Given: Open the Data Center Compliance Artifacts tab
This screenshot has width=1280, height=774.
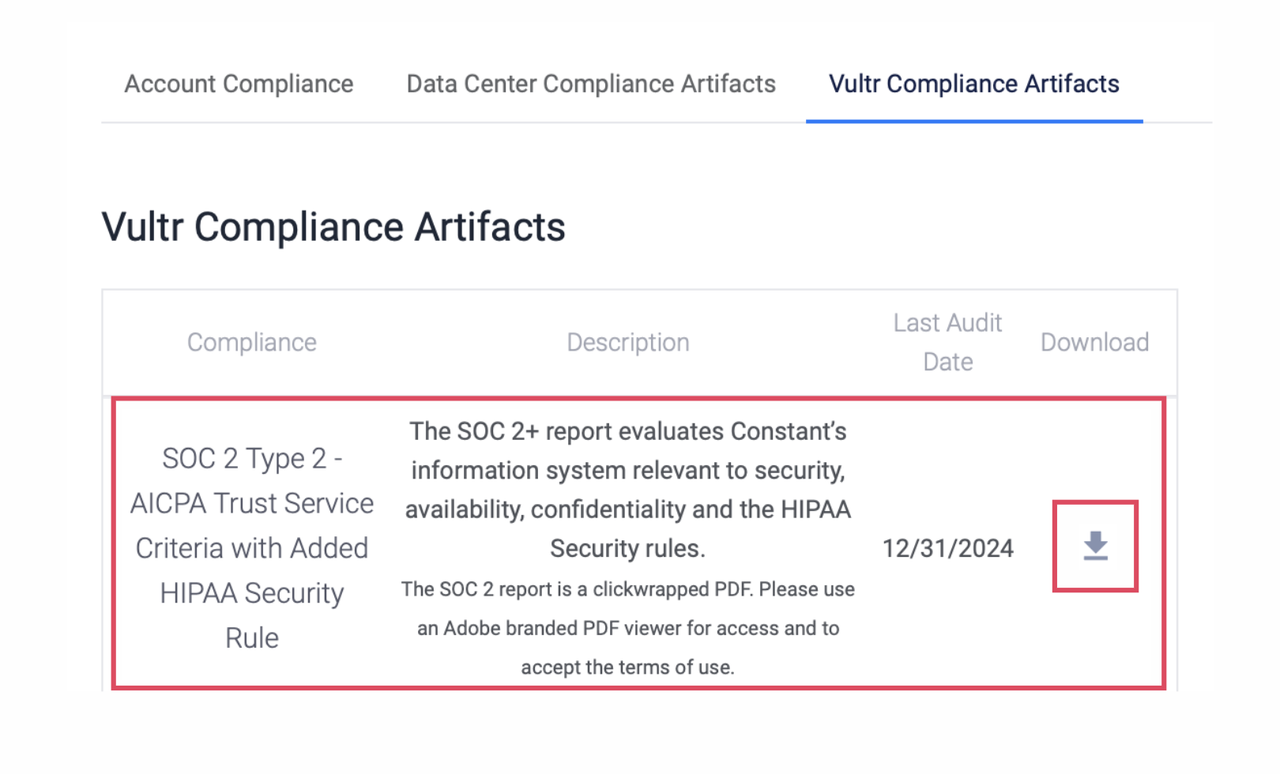Looking at the screenshot, I should coord(590,84).
